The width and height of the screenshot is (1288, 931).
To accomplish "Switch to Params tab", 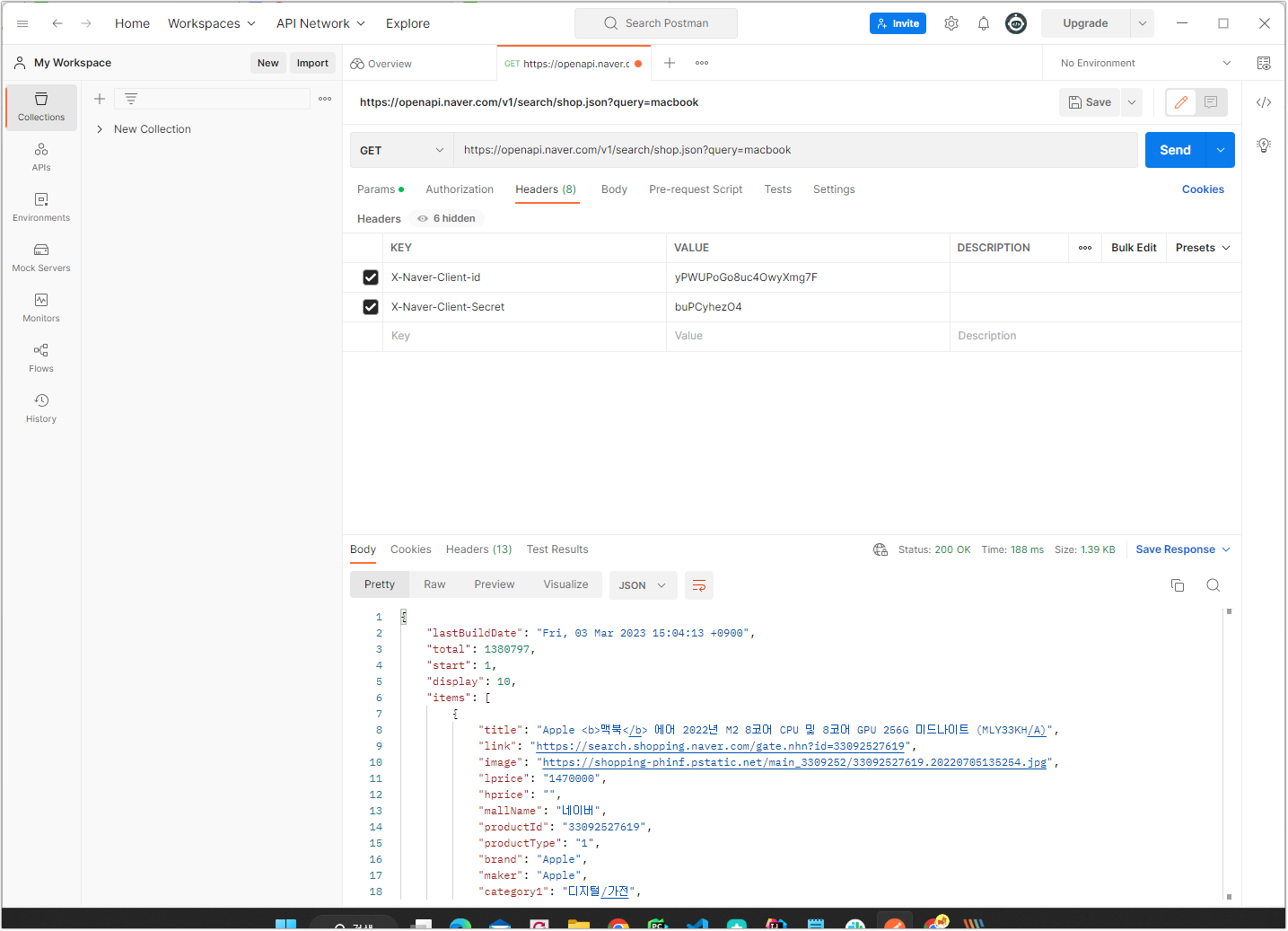I will pyautogui.click(x=380, y=189).
